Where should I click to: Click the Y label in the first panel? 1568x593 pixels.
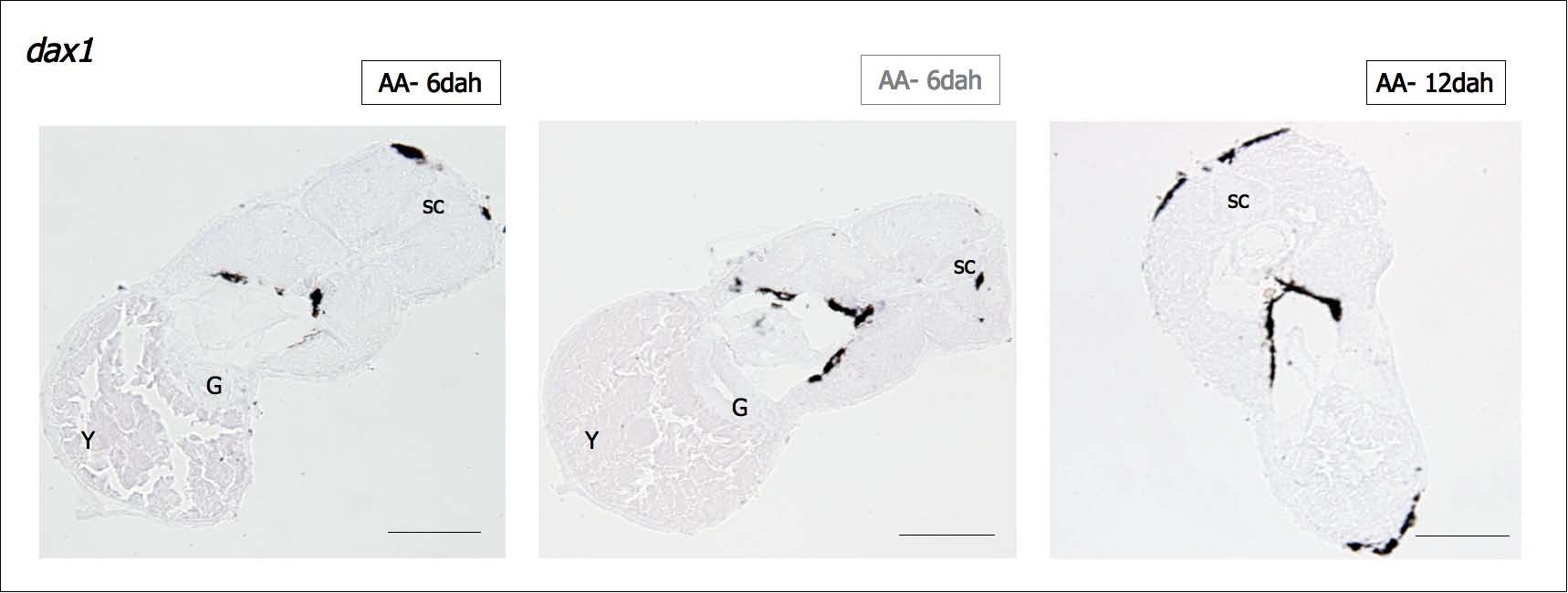[88, 441]
